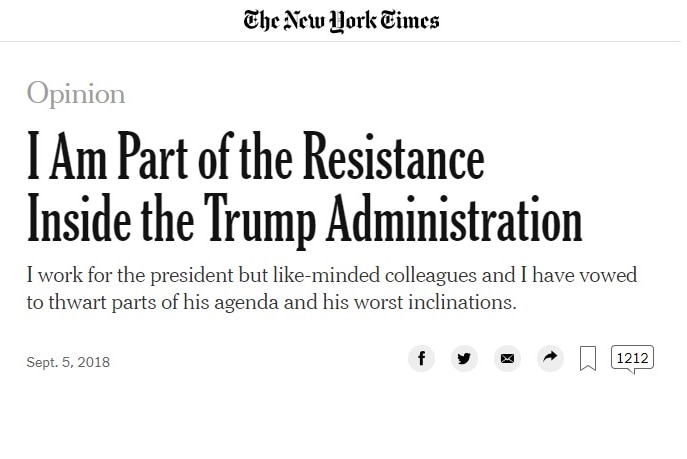Viewport: 687px width, 459px height.
Task: Click the word "Administration" in the headline
Action: 454,218
